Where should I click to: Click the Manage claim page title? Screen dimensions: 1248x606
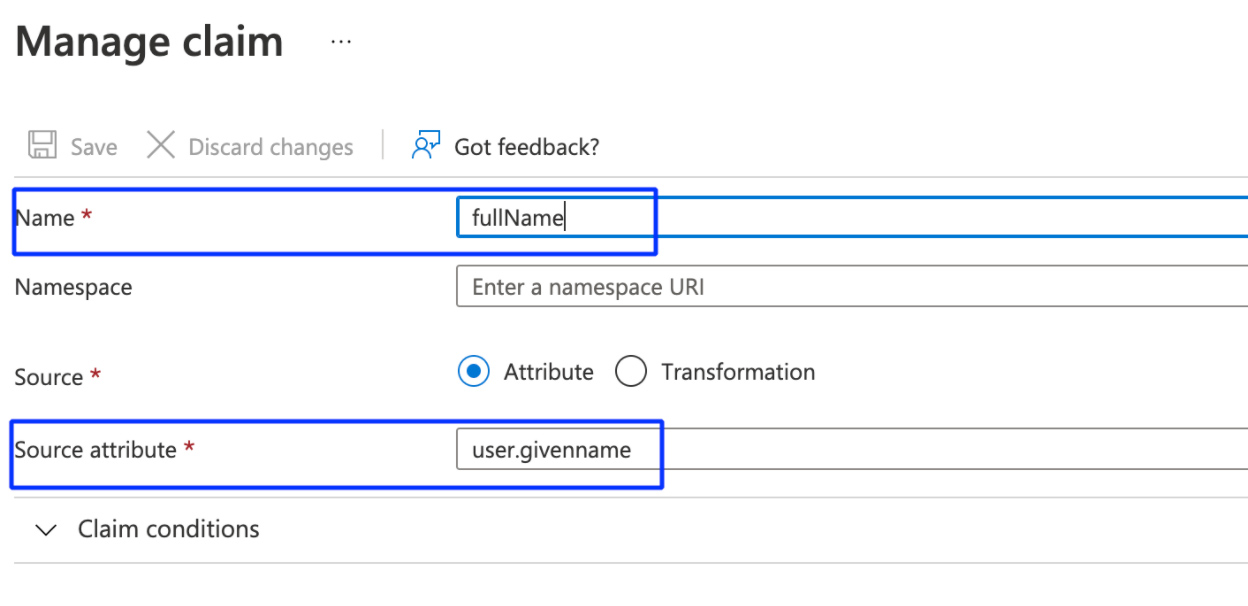click(x=150, y=42)
